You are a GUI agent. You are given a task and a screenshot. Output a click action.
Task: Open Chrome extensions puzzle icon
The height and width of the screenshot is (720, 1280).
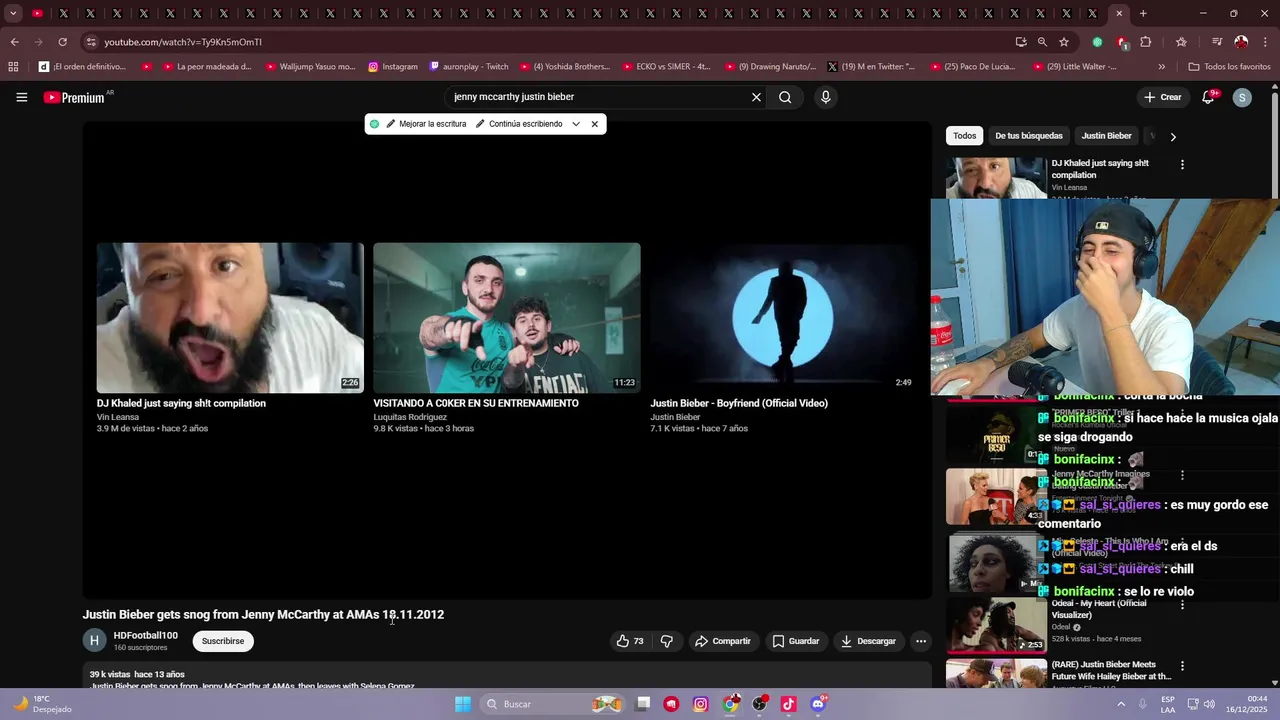(x=1146, y=42)
